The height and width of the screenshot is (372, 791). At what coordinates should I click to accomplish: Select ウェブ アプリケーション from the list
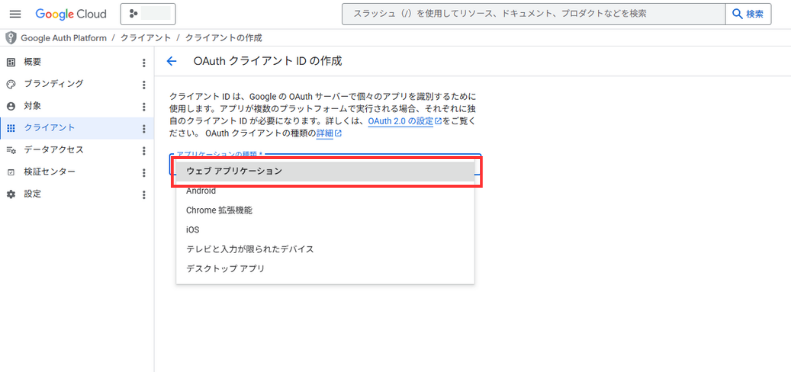pos(325,171)
